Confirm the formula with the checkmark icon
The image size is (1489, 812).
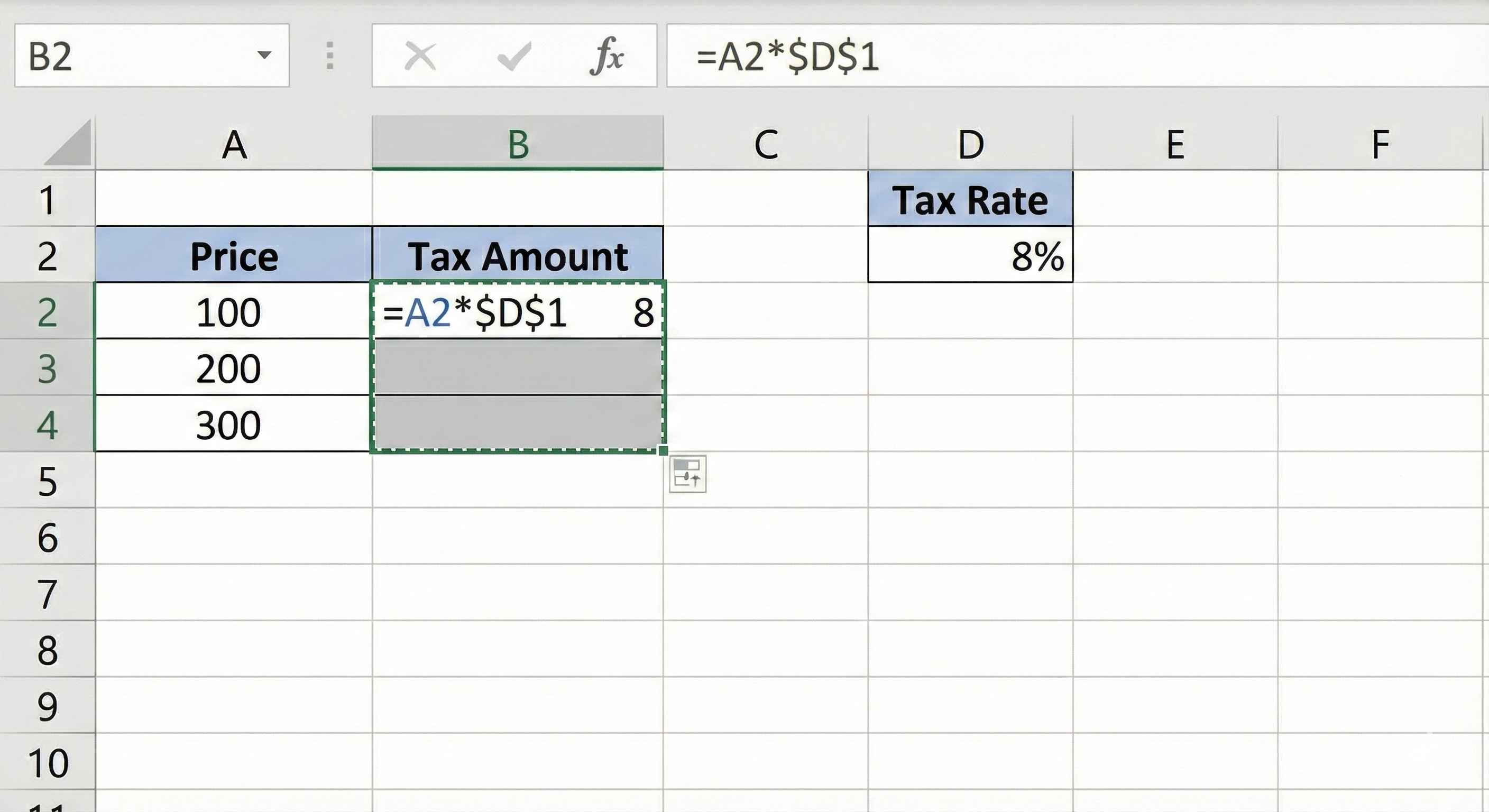[513, 56]
